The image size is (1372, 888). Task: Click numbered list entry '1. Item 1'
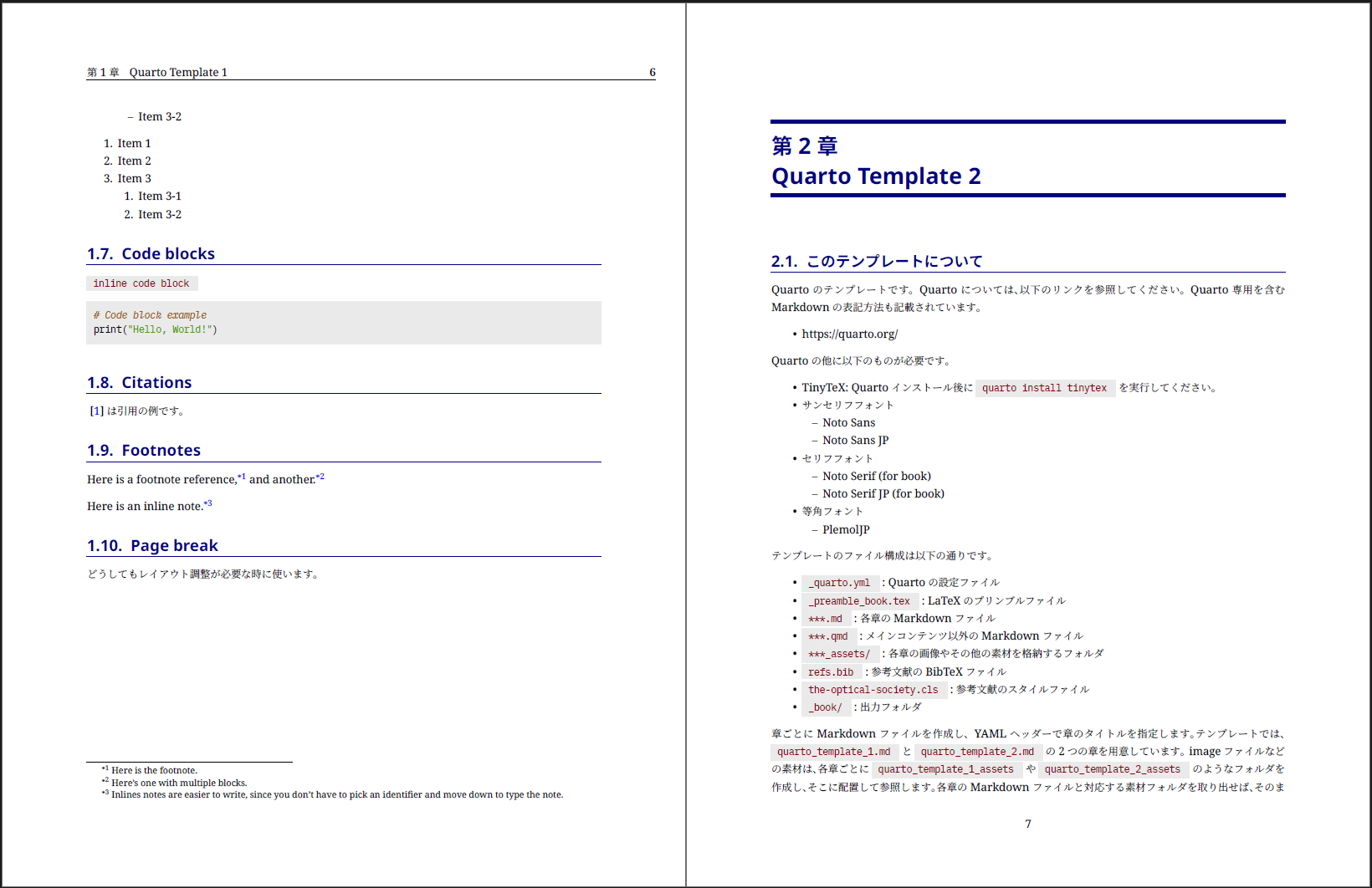pos(127,143)
